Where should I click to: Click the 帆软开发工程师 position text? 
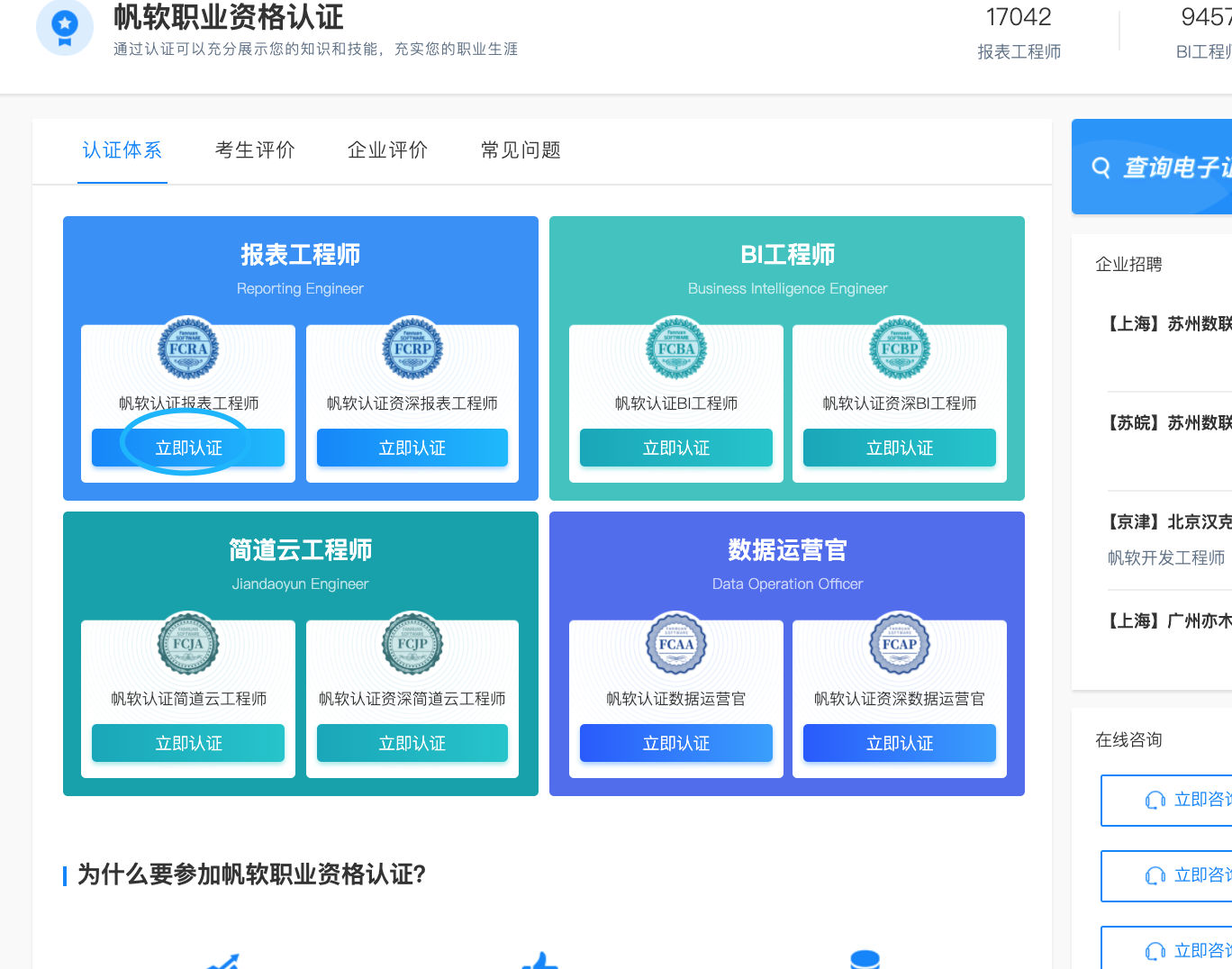click(1166, 558)
